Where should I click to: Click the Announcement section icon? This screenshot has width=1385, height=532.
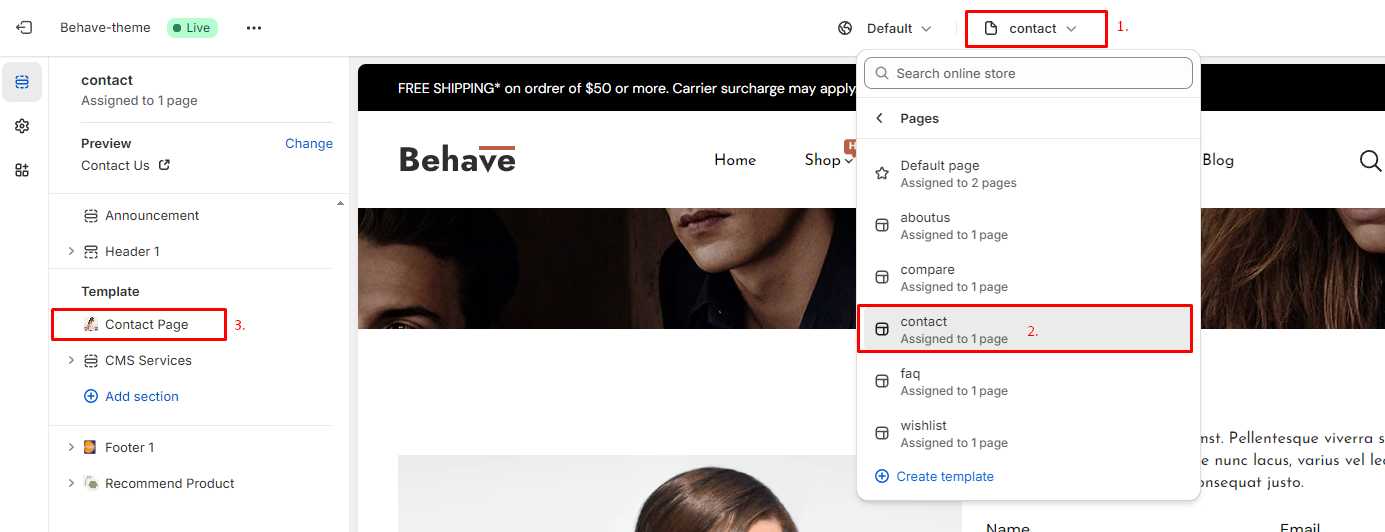coord(91,216)
